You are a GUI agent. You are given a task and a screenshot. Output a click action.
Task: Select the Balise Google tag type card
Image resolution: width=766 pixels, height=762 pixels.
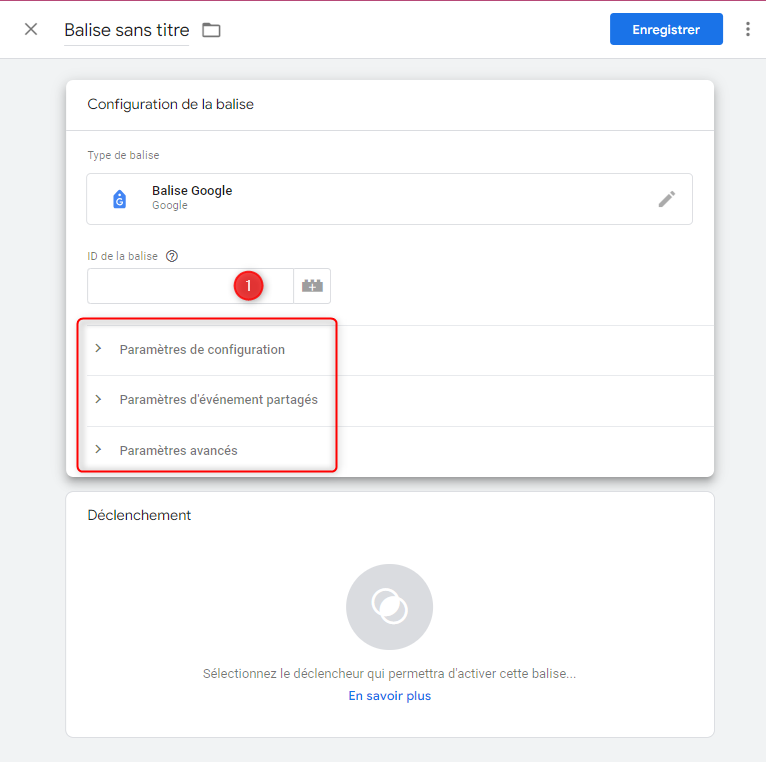(389, 199)
